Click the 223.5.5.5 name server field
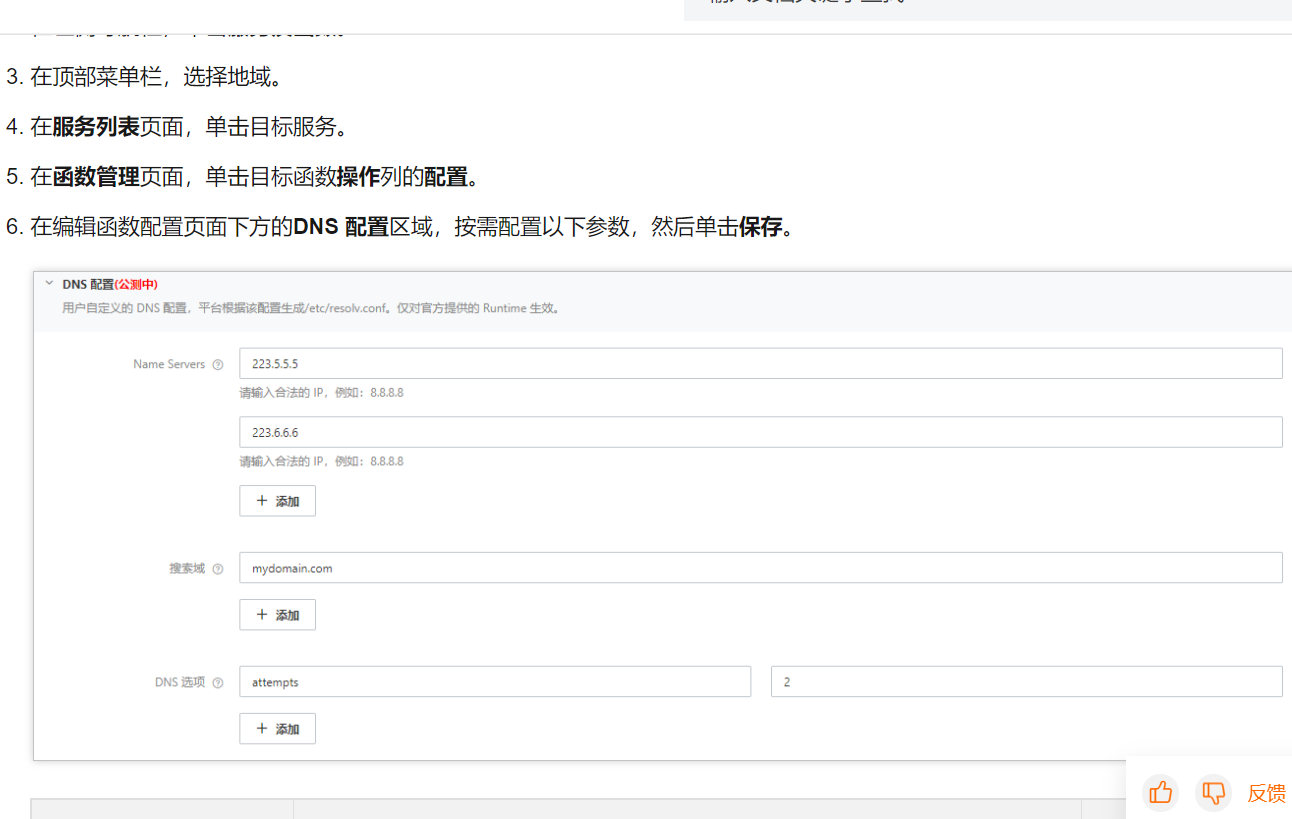The height and width of the screenshot is (819, 1292). click(x=761, y=364)
